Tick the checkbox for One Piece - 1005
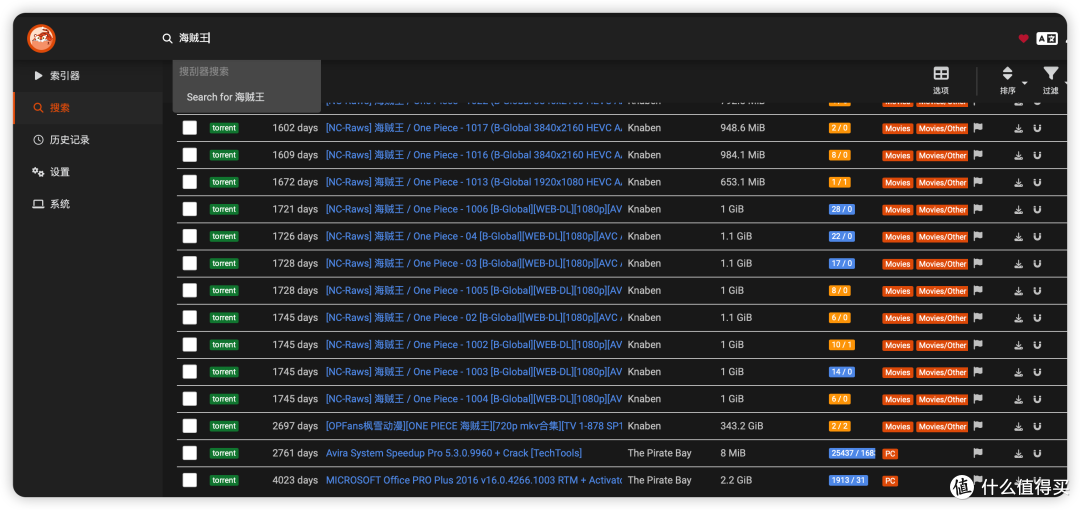Viewport: 1080px width, 510px height. click(x=189, y=290)
